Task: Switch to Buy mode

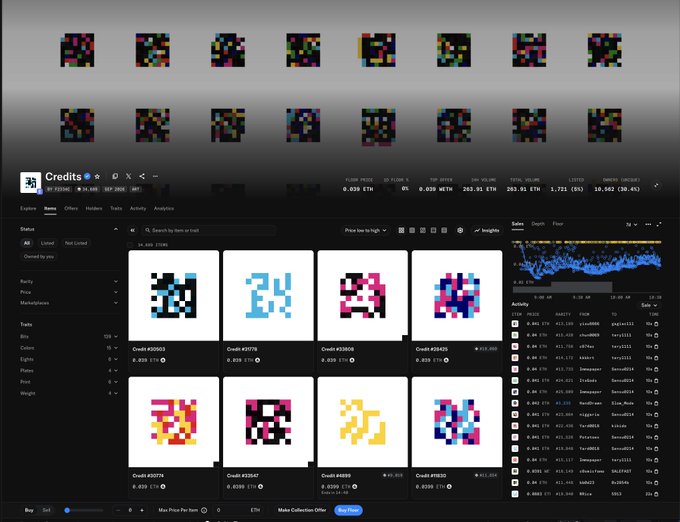Action: (29, 510)
